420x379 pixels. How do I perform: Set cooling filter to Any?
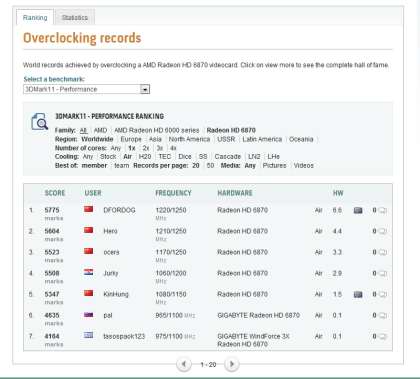(x=88, y=157)
